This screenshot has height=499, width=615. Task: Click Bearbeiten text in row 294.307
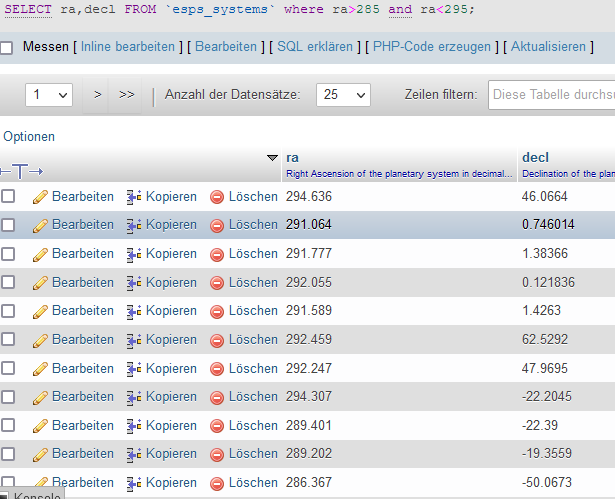click(x=83, y=397)
